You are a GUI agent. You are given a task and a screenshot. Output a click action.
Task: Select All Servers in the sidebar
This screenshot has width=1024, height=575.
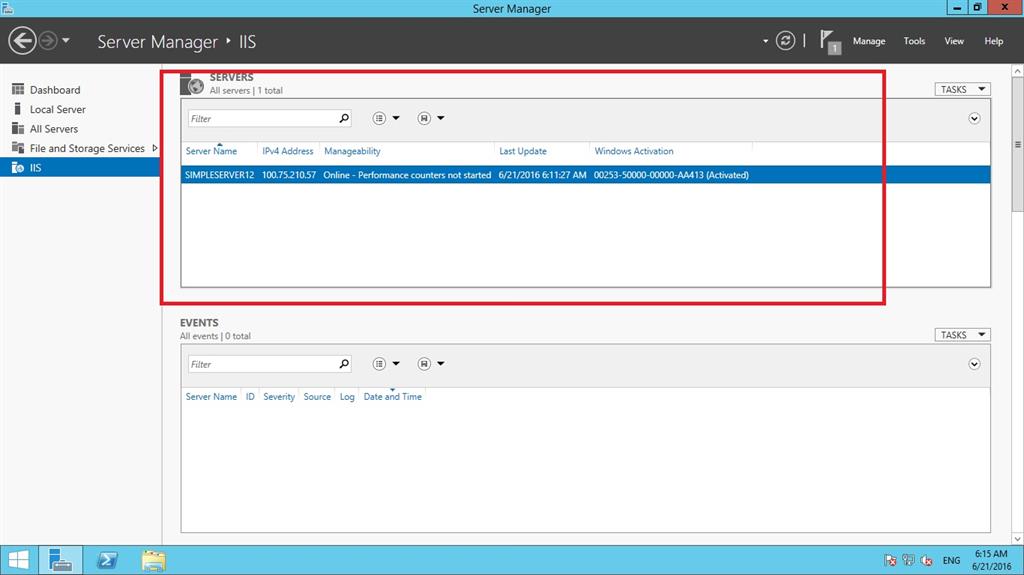pos(54,129)
